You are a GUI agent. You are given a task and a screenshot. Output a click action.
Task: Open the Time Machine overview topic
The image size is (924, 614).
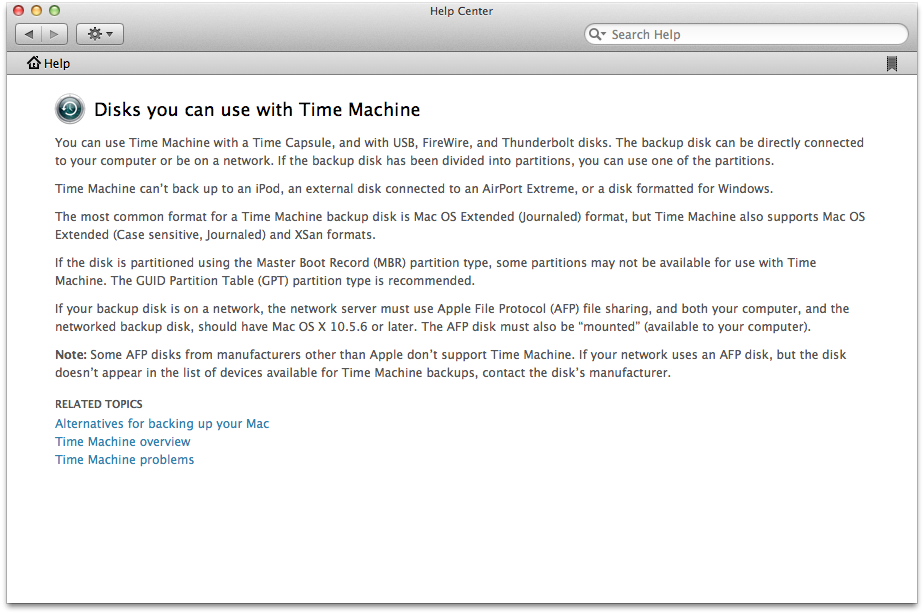click(x=123, y=441)
